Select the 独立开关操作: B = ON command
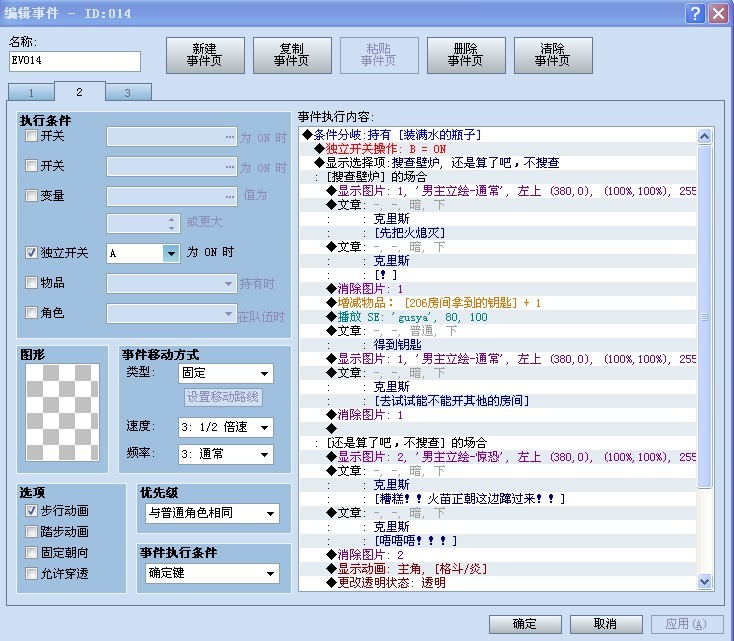734x641 pixels. click(x=498, y=149)
